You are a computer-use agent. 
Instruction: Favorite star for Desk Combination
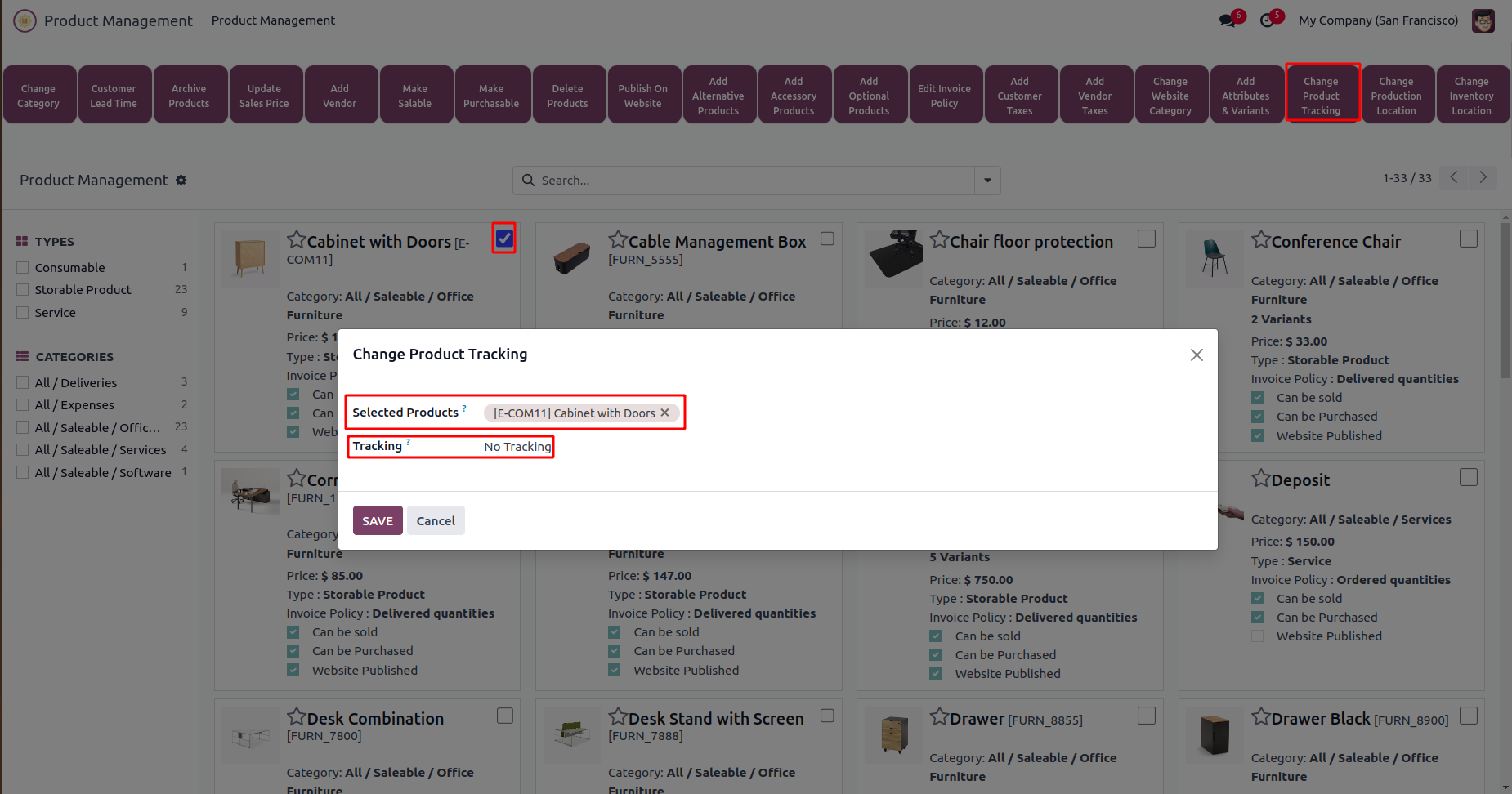[296, 716]
